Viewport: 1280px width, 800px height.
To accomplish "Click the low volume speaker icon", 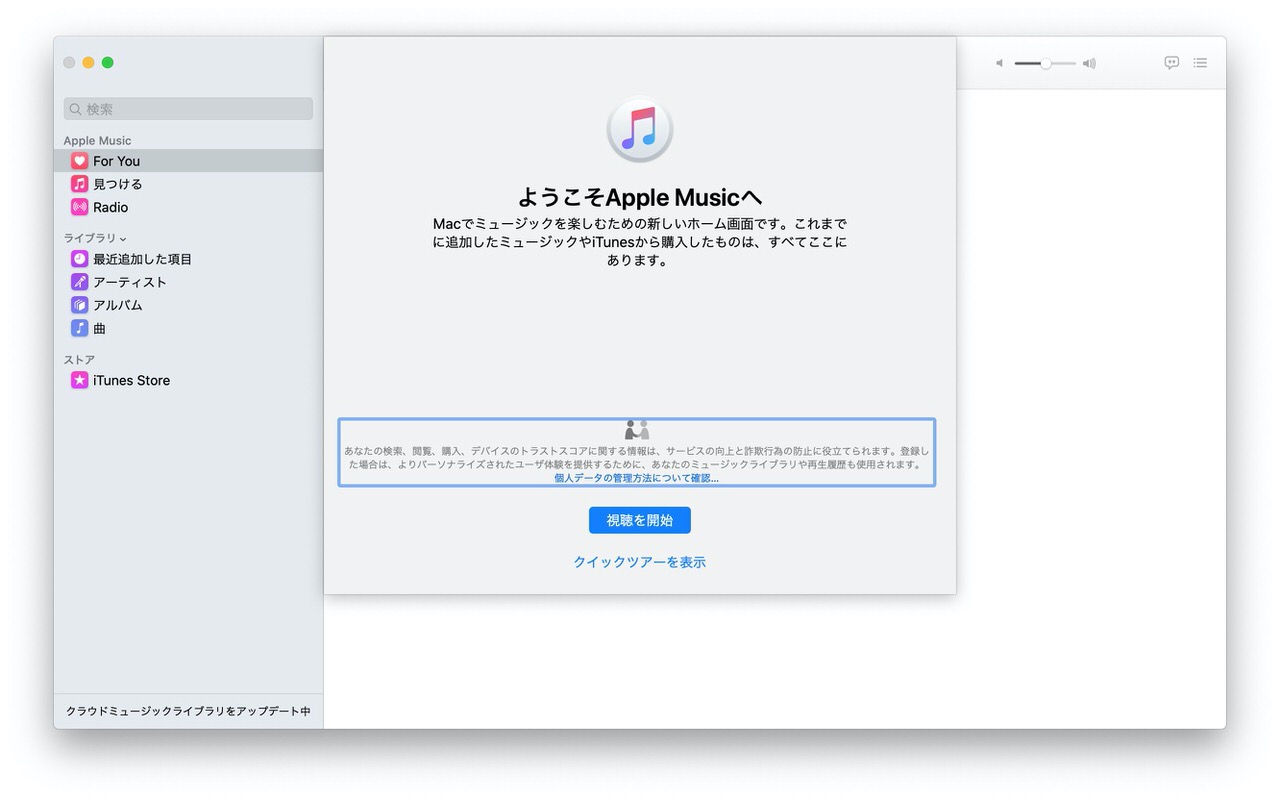I will pos(999,63).
